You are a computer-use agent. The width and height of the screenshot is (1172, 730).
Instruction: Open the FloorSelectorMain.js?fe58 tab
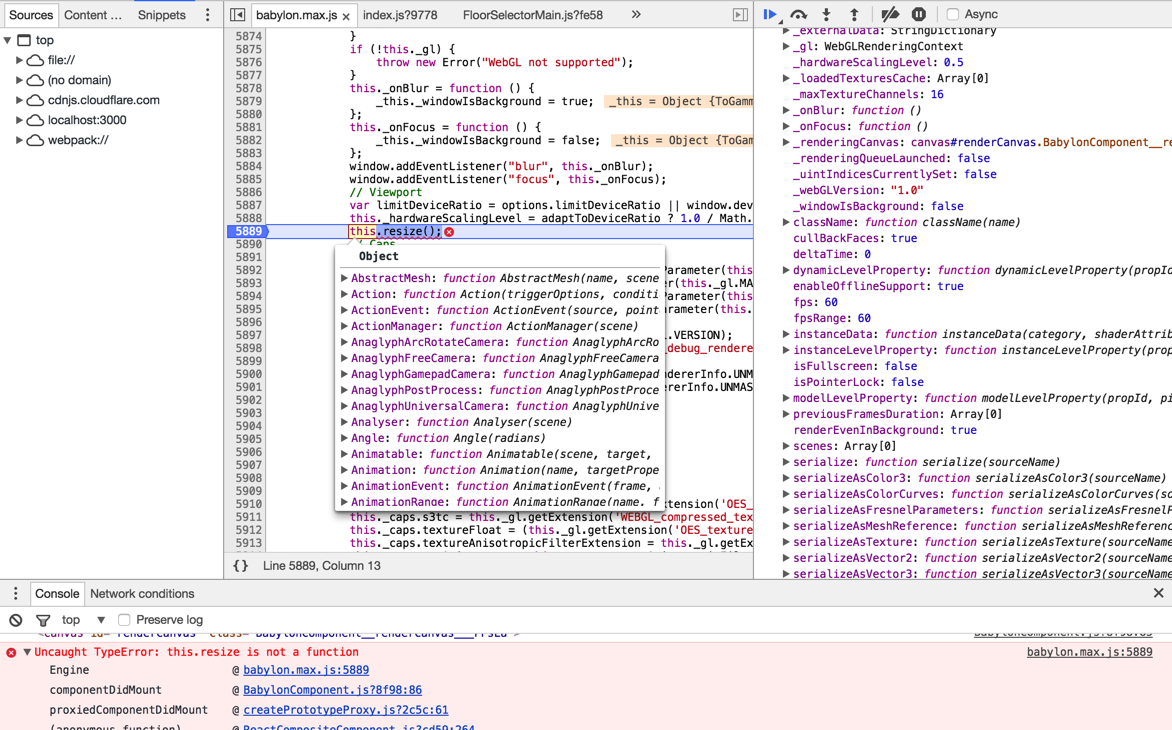coord(533,15)
